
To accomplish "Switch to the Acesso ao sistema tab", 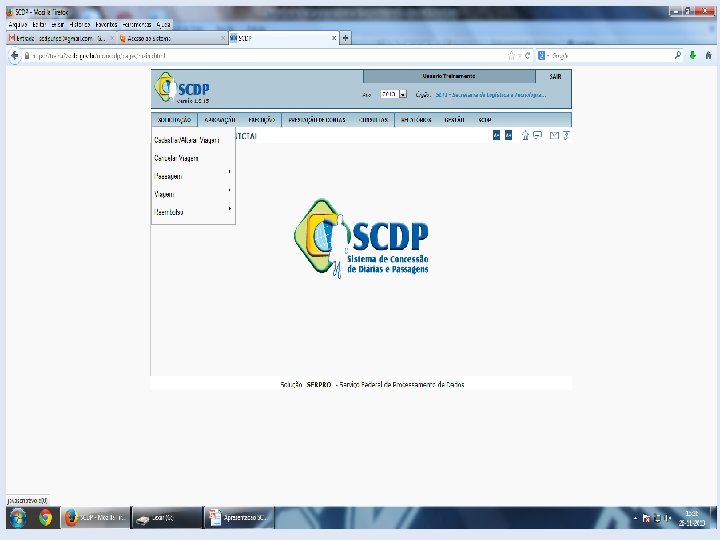I will click(173, 38).
